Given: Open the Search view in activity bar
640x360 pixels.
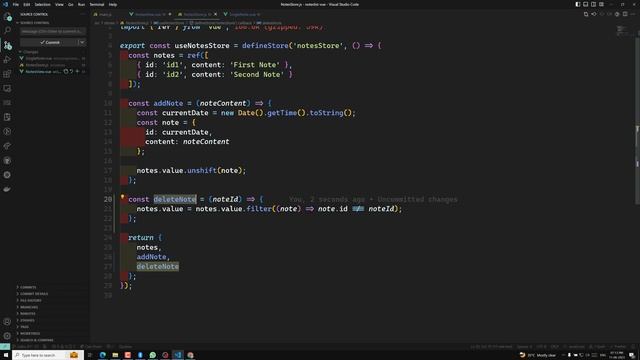Looking at the screenshot, I should [x=7, y=31].
